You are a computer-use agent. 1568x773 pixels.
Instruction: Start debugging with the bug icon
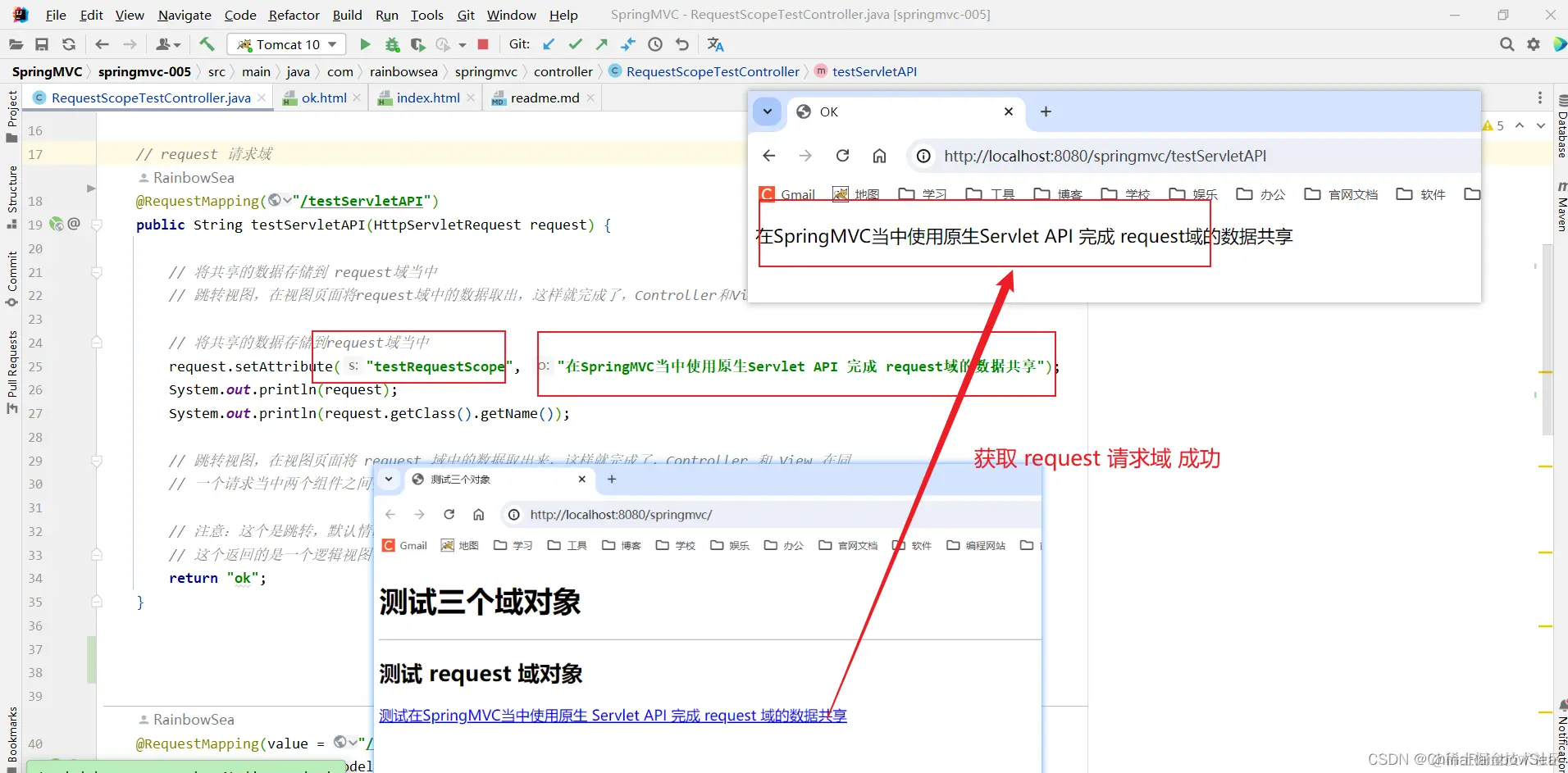(x=393, y=44)
